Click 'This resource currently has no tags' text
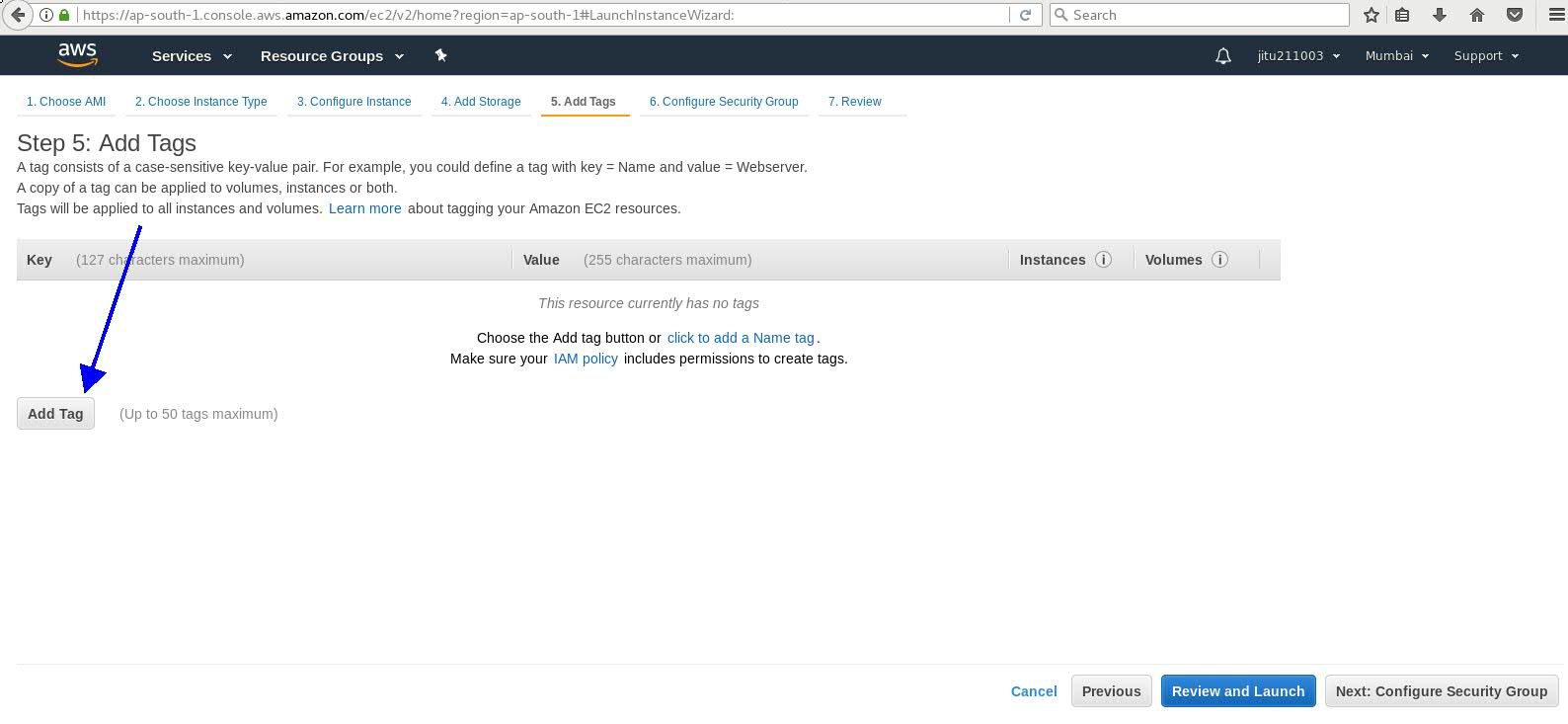Image resolution: width=1568 pixels, height=724 pixels. click(x=649, y=303)
